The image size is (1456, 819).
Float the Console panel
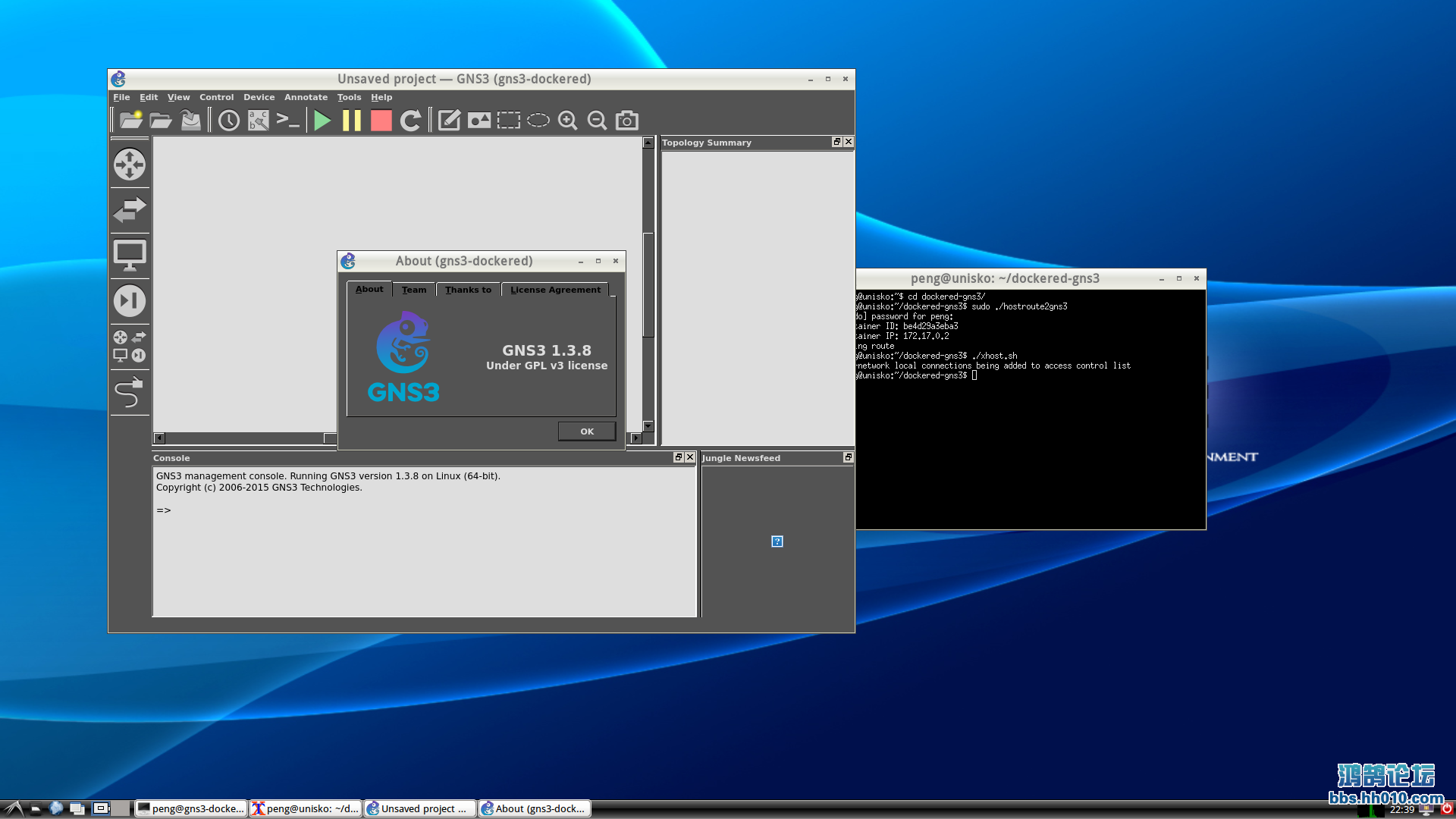tap(678, 457)
